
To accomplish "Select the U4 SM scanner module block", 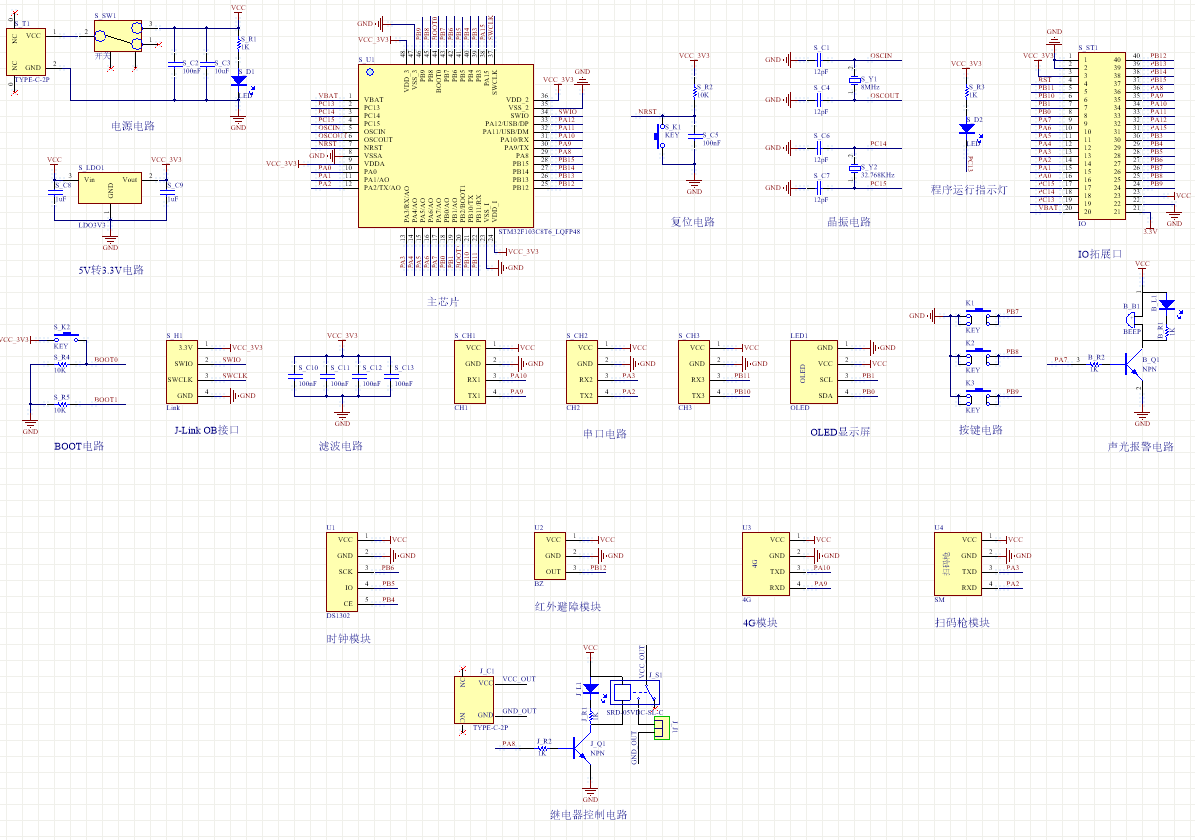I will (x=957, y=564).
